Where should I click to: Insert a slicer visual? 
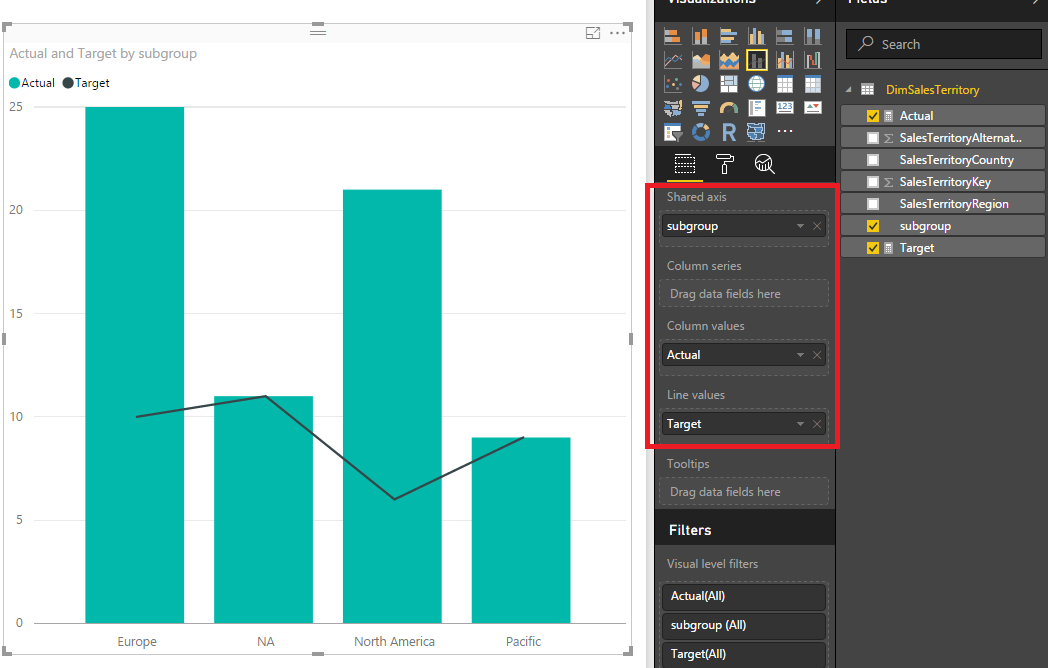coord(672,132)
